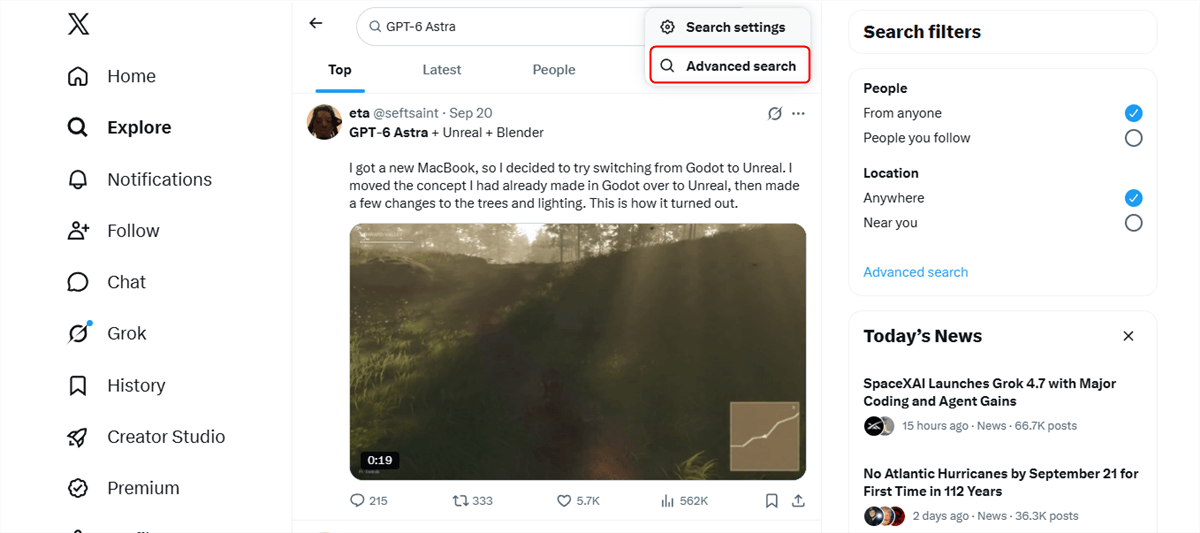Open the Follow page in sidebar
1200x533 pixels.
pos(113,231)
